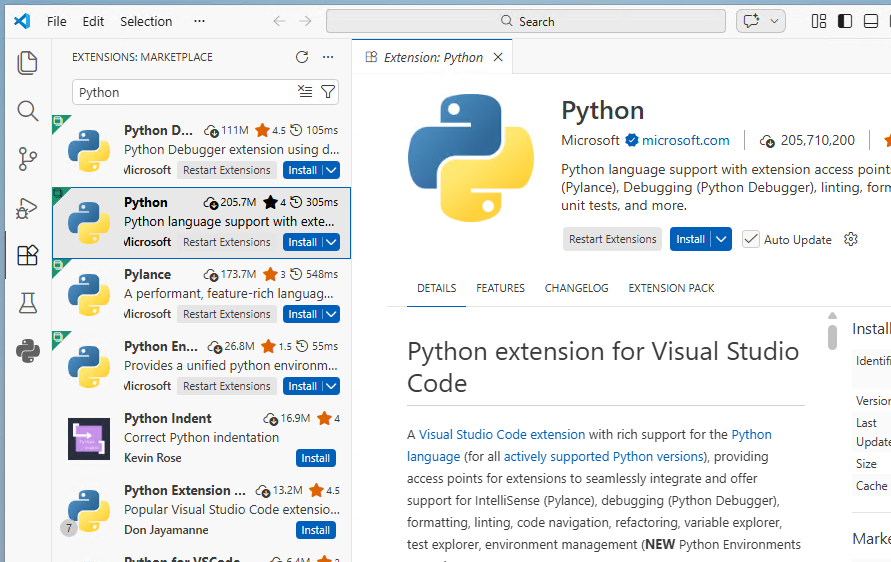Click the large Python logo image
The image size is (891, 562).
[x=471, y=158]
